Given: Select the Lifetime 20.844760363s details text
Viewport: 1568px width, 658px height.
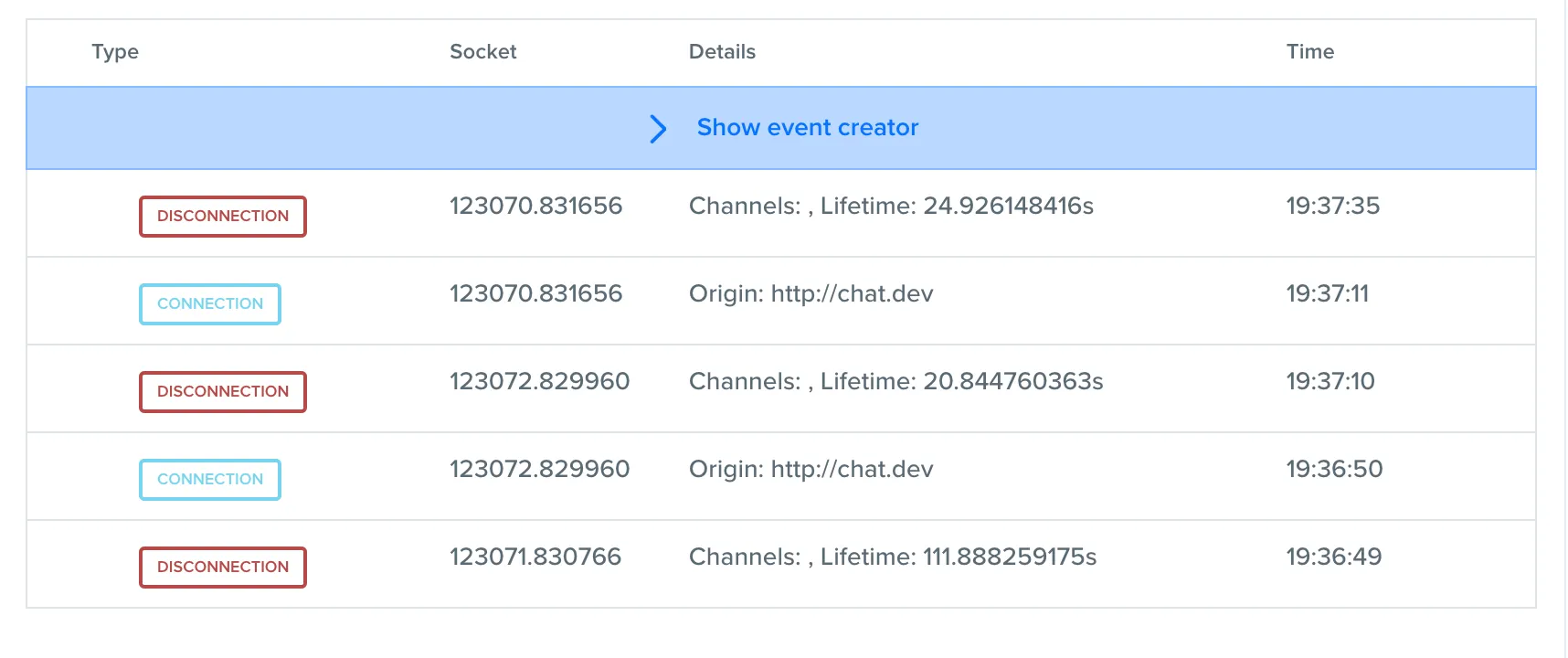Looking at the screenshot, I should 895,381.
